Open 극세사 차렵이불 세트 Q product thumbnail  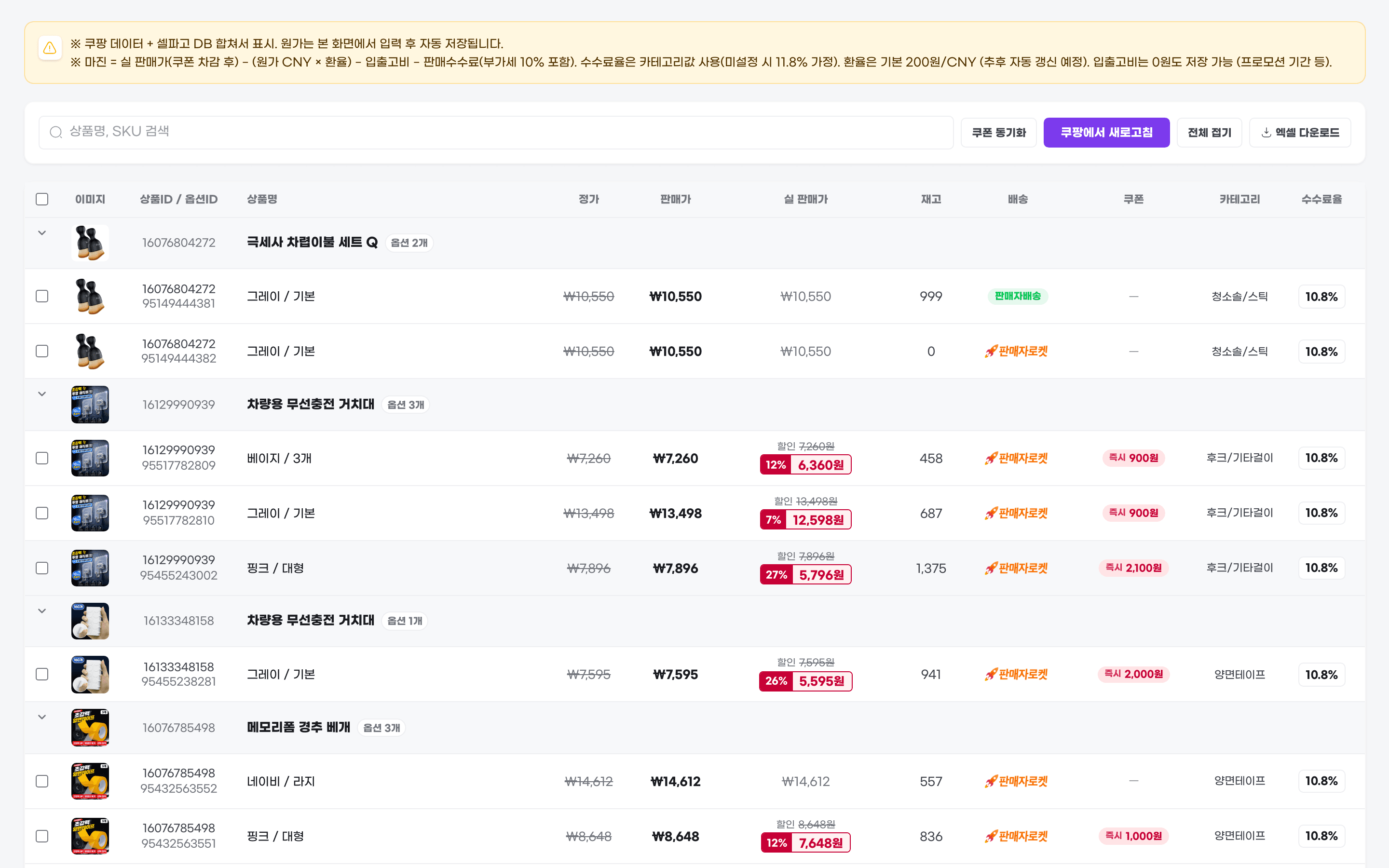pyautogui.click(x=90, y=243)
